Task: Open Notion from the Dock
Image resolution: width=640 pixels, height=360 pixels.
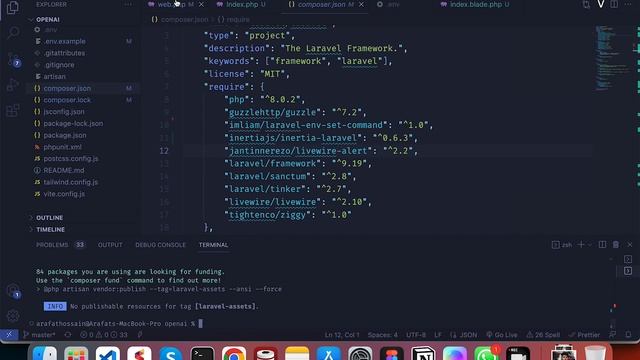Action: tap(423, 353)
